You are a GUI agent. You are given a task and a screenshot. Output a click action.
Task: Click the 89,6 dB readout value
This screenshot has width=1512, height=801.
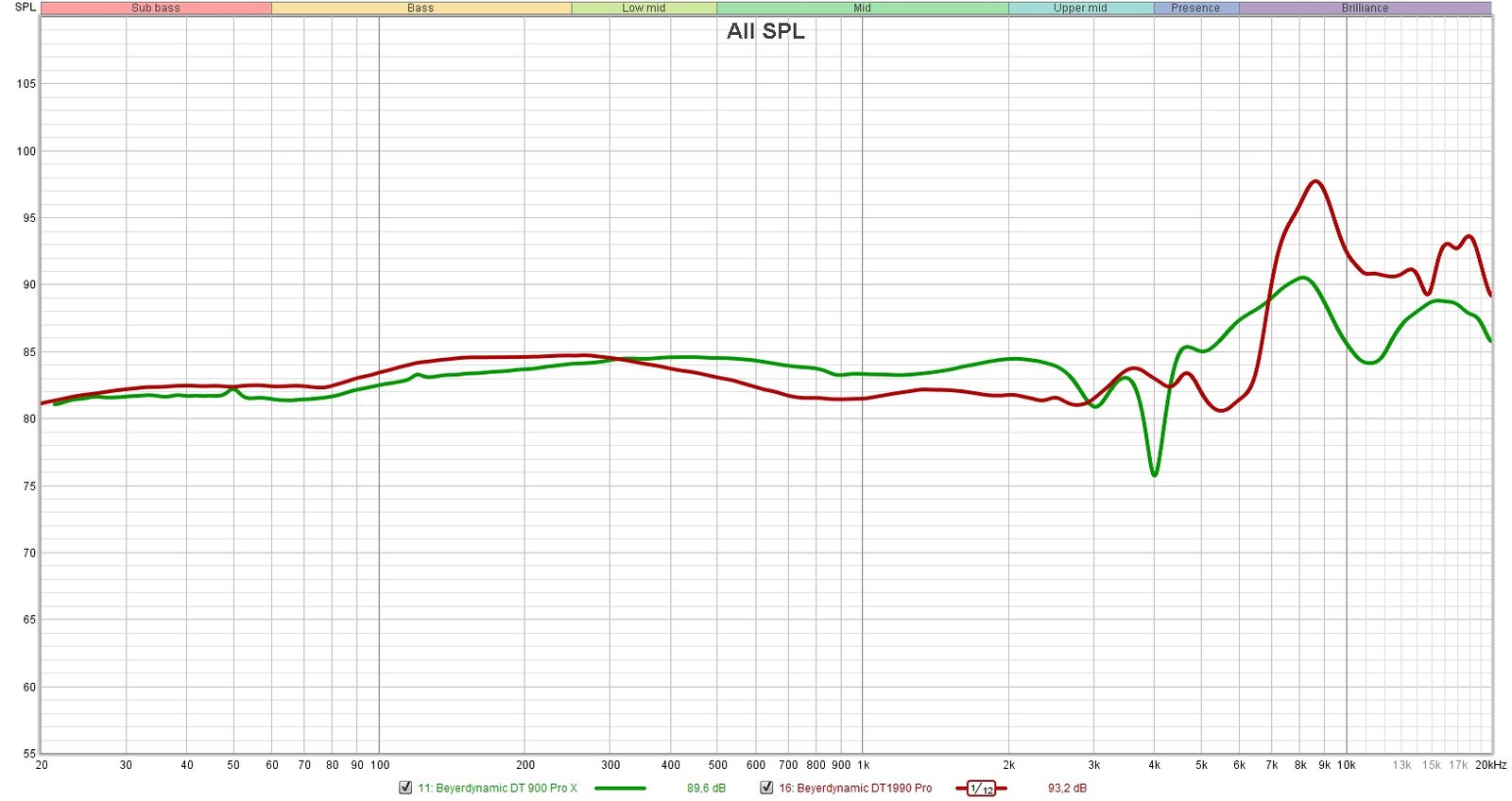click(x=706, y=788)
